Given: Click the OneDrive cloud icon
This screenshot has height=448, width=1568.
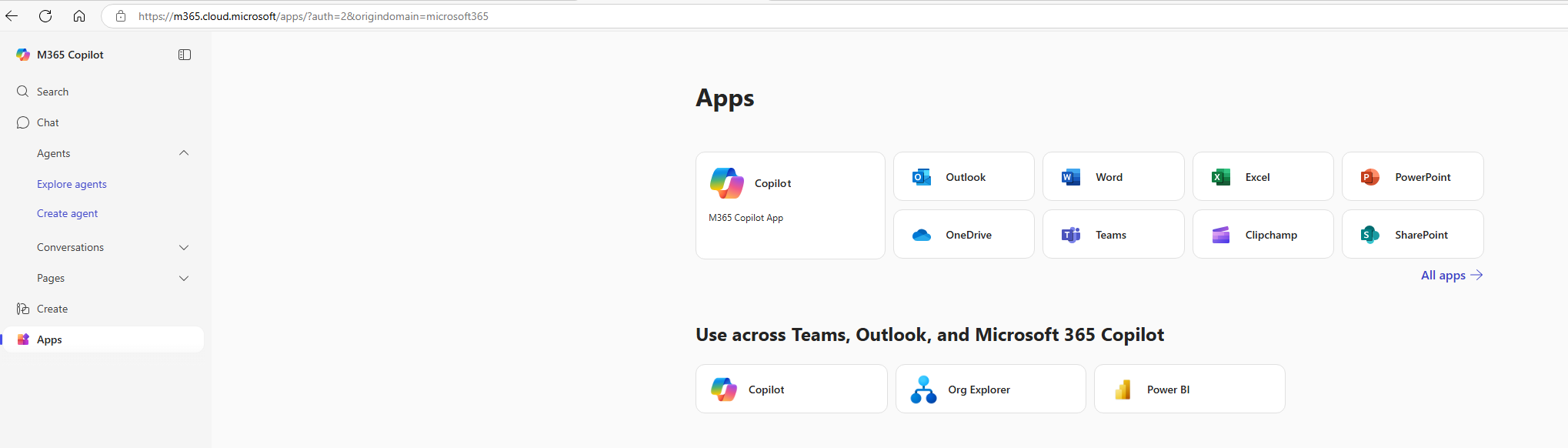Looking at the screenshot, I should click(921, 235).
